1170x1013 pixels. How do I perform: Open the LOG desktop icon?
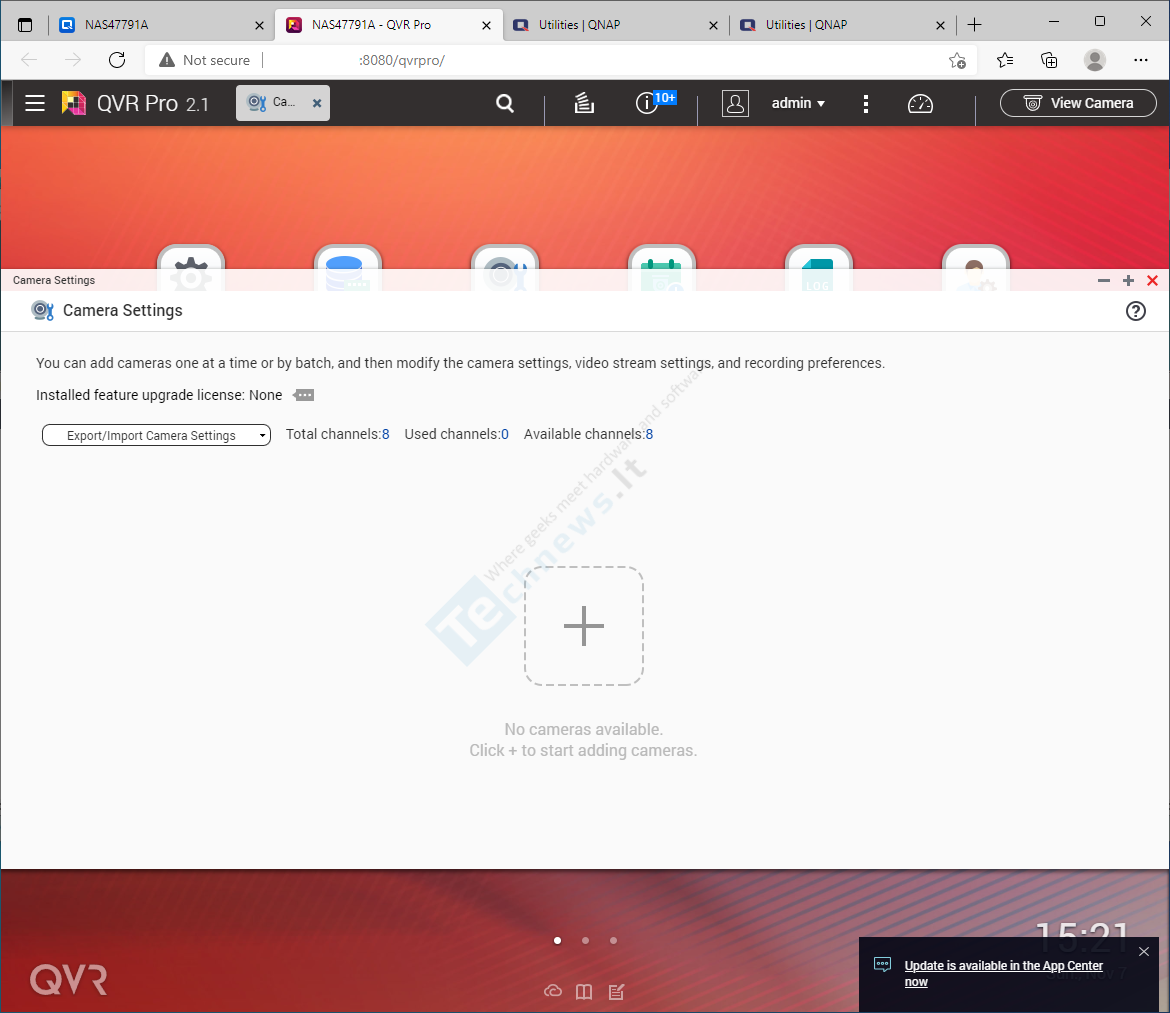click(819, 269)
